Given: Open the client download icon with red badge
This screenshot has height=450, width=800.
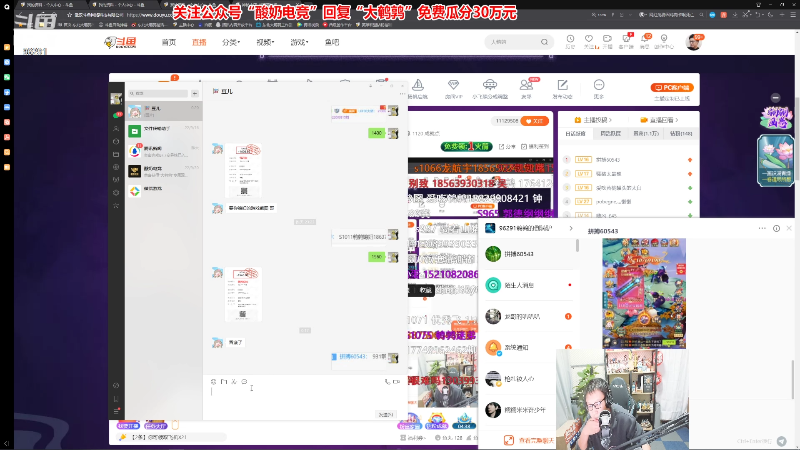Looking at the screenshot, I should (626, 41).
